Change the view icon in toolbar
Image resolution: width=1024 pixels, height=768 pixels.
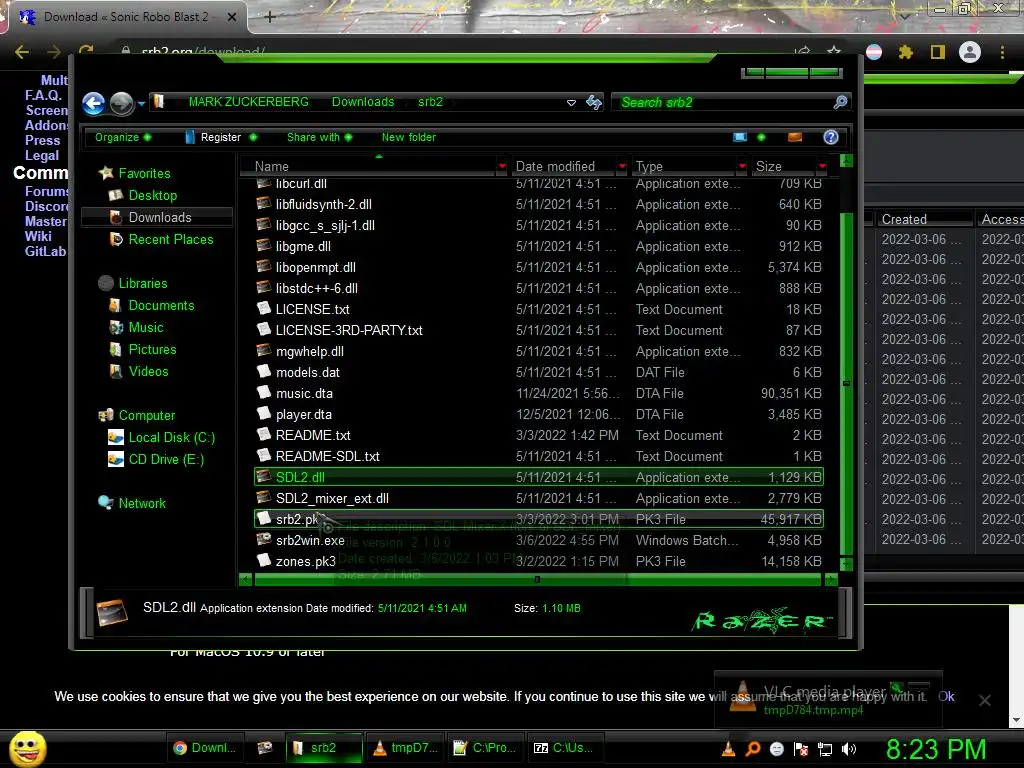click(740, 137)
